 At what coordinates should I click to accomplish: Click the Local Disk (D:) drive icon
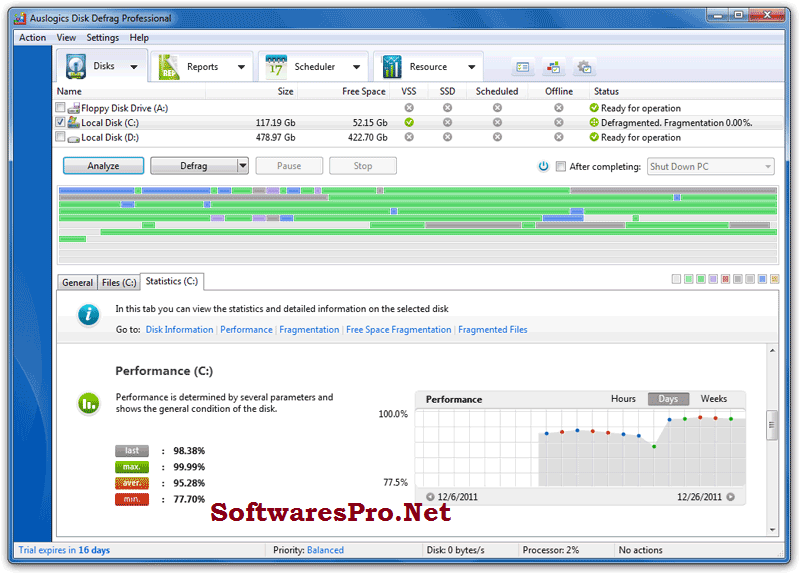click(73, 138)
